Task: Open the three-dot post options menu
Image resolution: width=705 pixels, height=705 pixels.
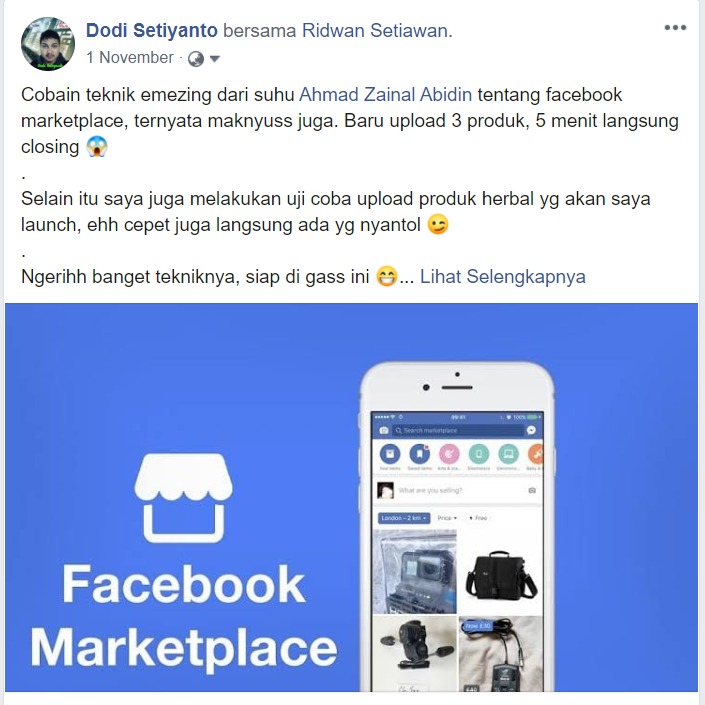Action: coord(675,27)
